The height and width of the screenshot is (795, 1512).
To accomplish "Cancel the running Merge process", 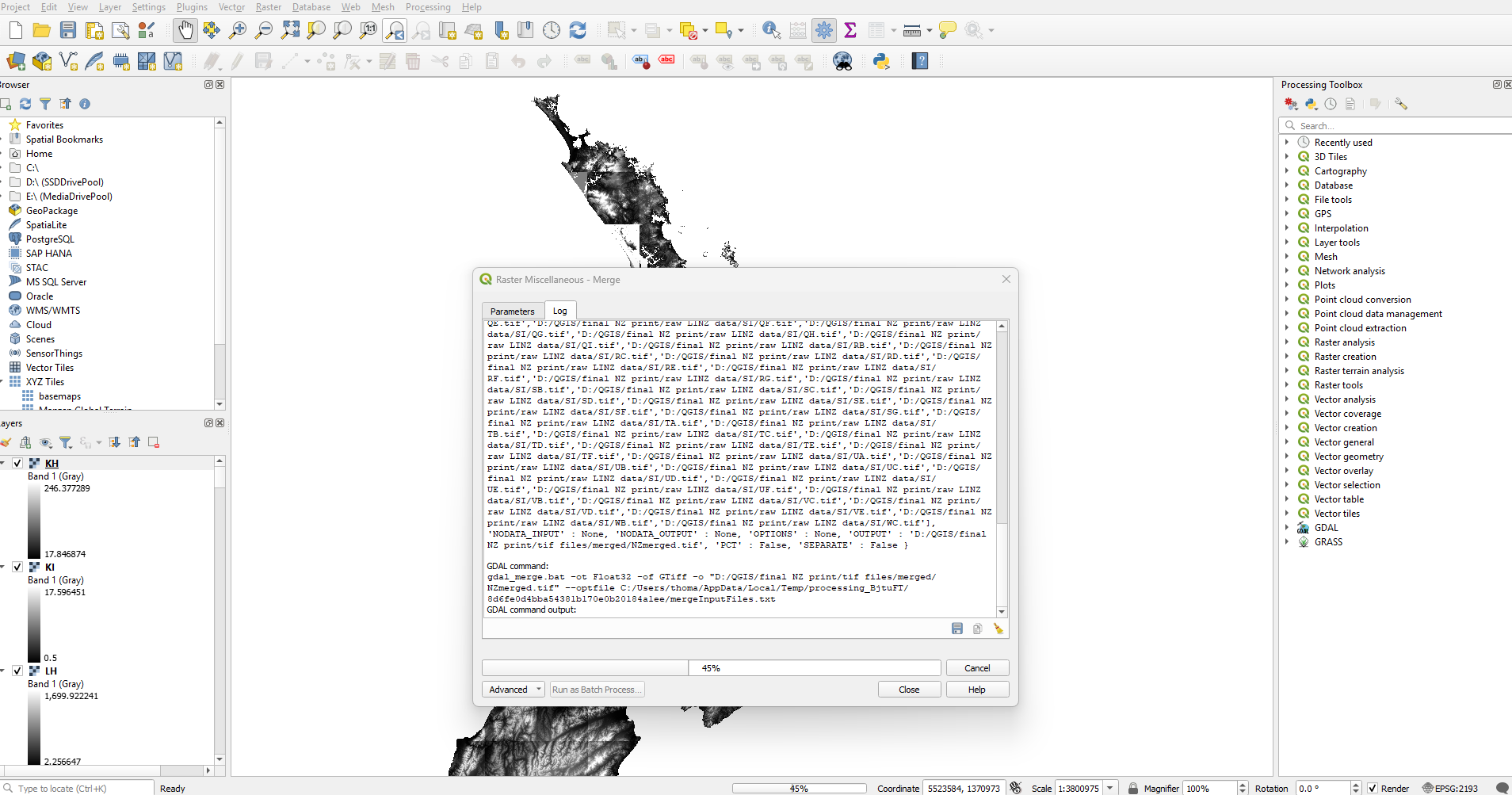I will [x=977, y=668].
